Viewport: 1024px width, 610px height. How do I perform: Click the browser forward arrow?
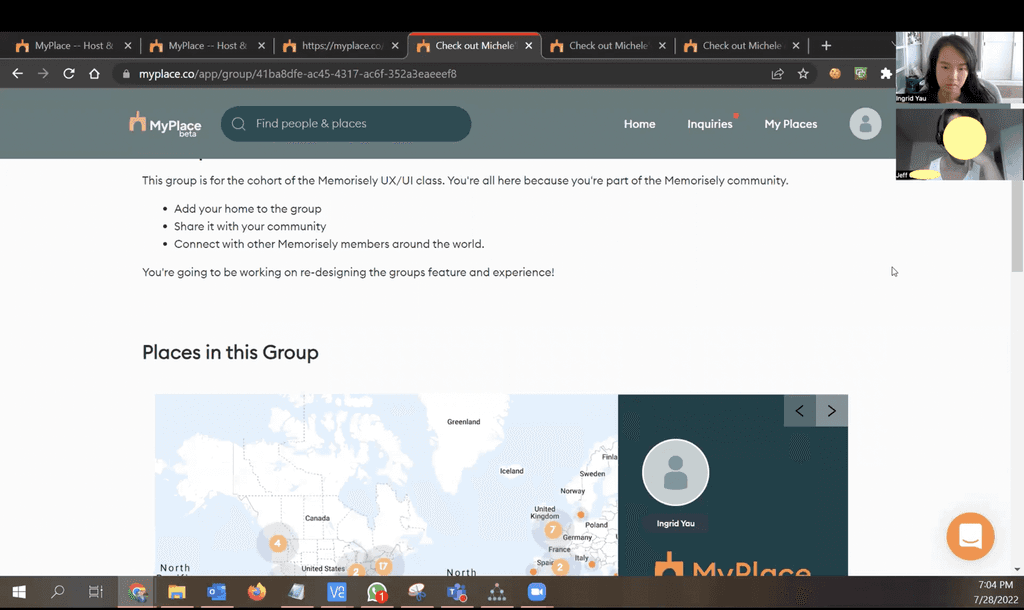click(43, 74)
